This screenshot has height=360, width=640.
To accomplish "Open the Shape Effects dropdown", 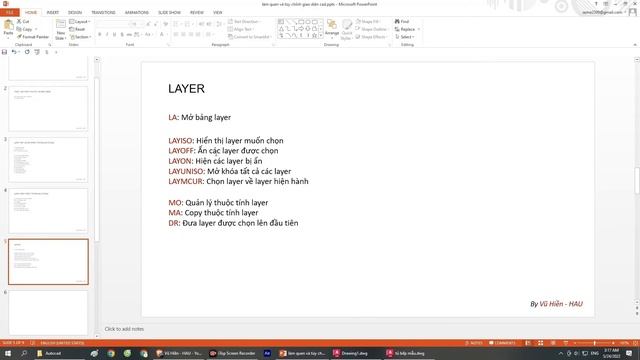I will (371, 37).
